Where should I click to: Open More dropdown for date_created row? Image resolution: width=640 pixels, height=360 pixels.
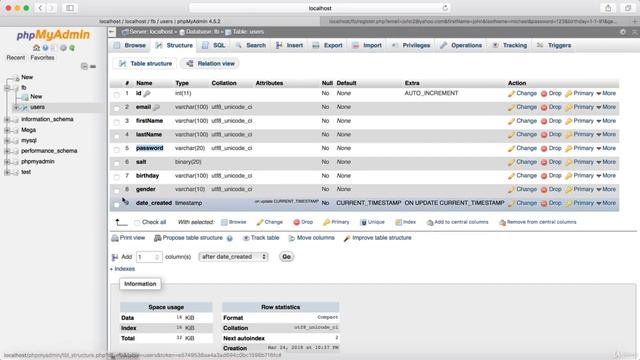point(606,203)
